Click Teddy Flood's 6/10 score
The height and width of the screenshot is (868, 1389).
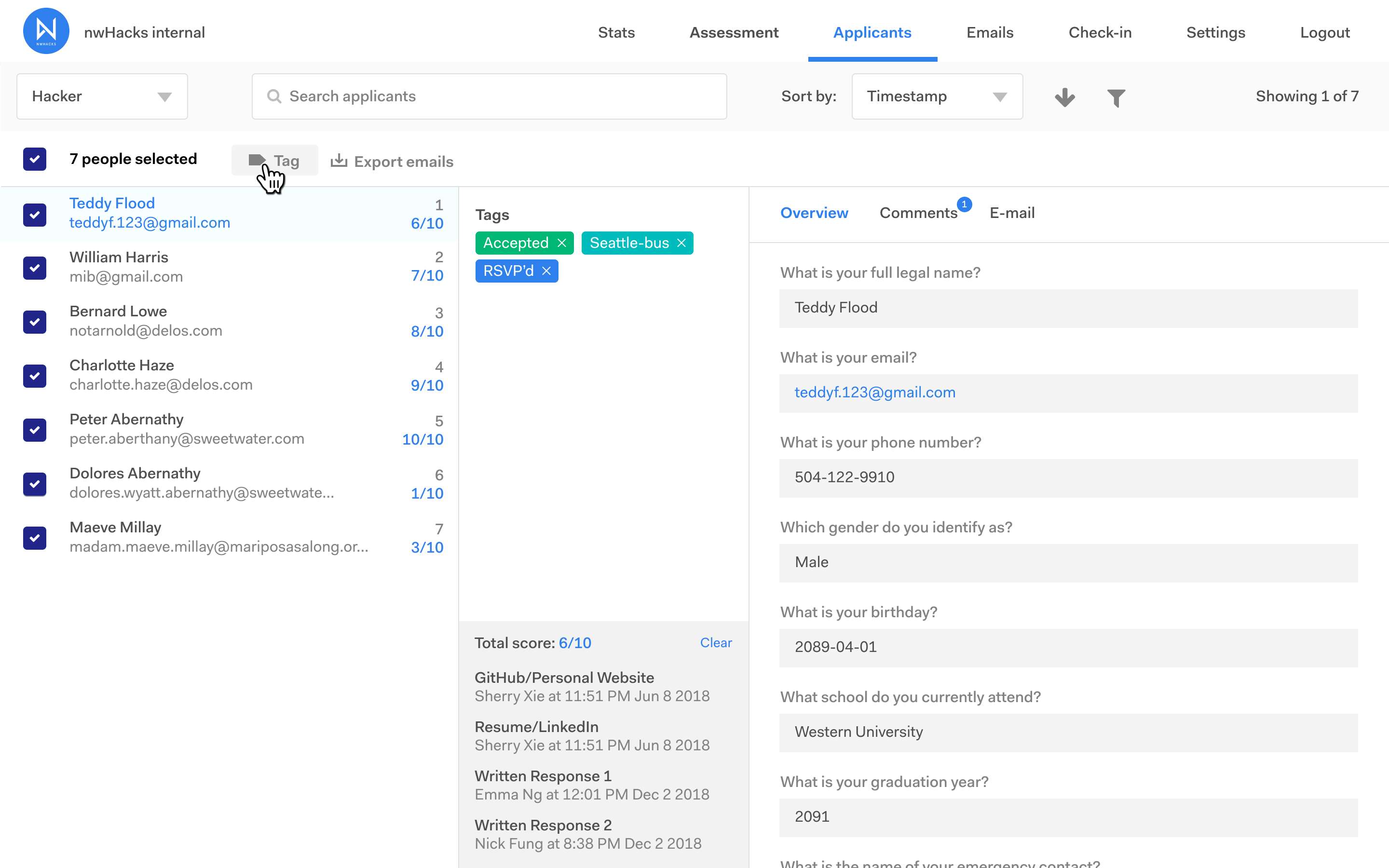427,224
